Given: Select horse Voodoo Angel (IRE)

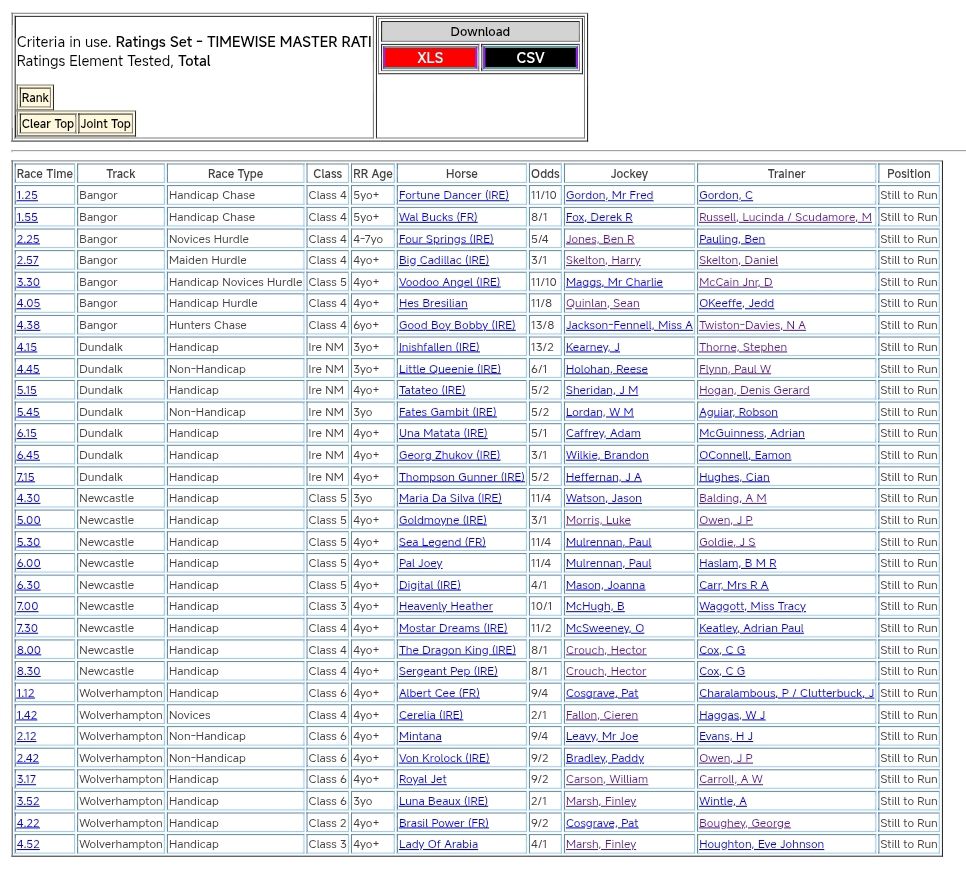Looking at the screenshot, I should tap(450, 283).
